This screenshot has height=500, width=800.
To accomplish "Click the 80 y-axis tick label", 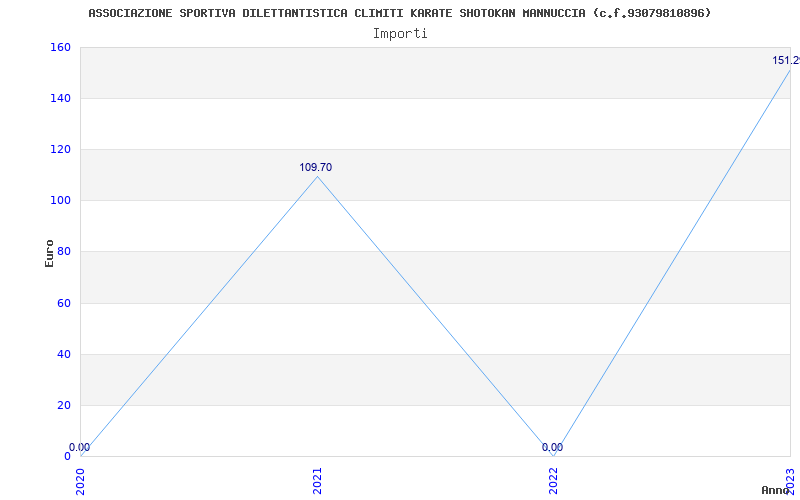I will tap(63, 252).
